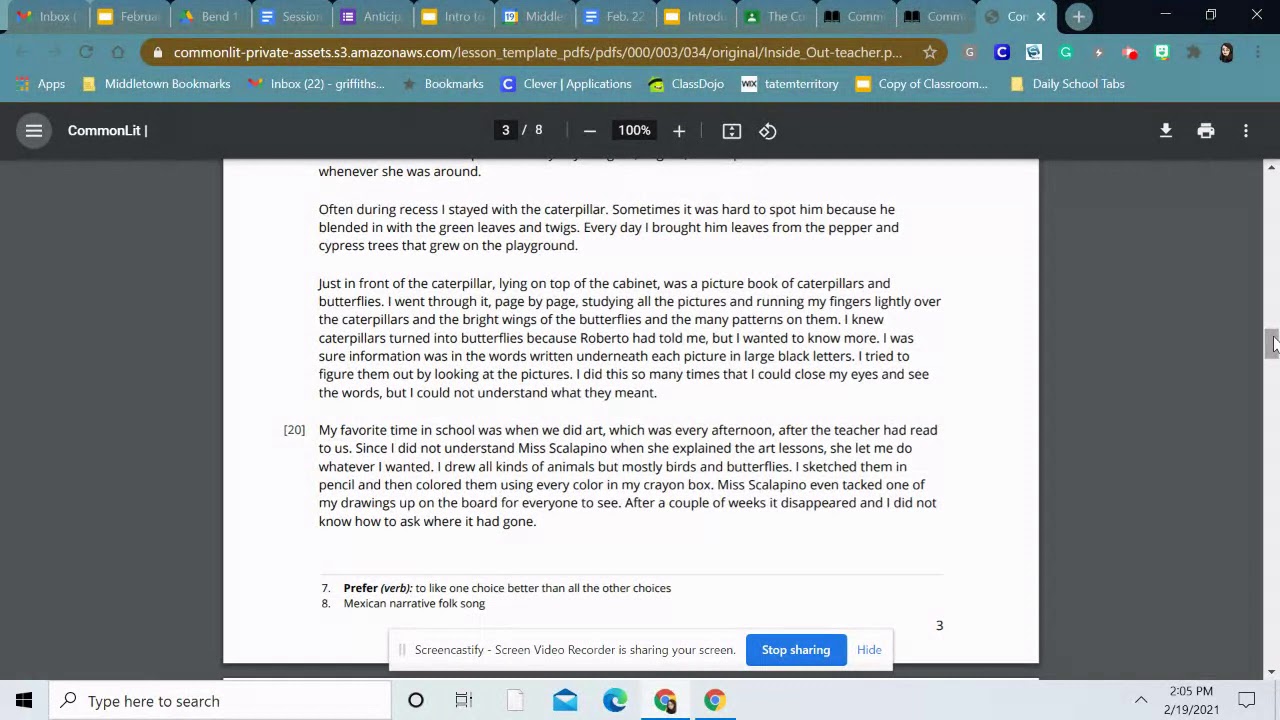This screenshot has width=1280, height=720.
Task: Fit the PDF page to the window
Action: pos(732,131)
